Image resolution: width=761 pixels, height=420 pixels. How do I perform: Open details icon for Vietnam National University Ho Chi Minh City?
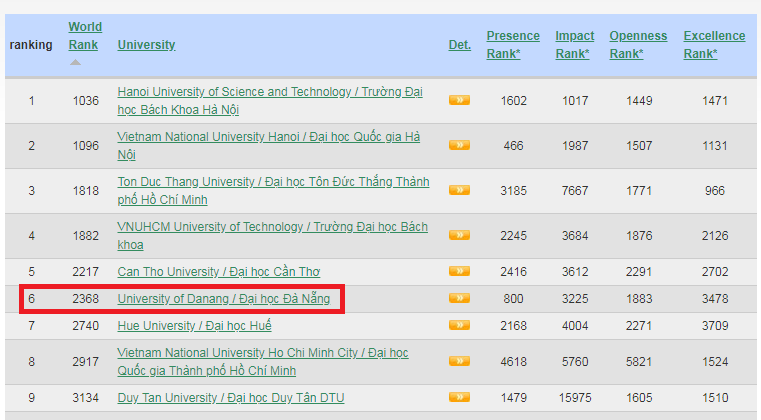pos(459,361)
